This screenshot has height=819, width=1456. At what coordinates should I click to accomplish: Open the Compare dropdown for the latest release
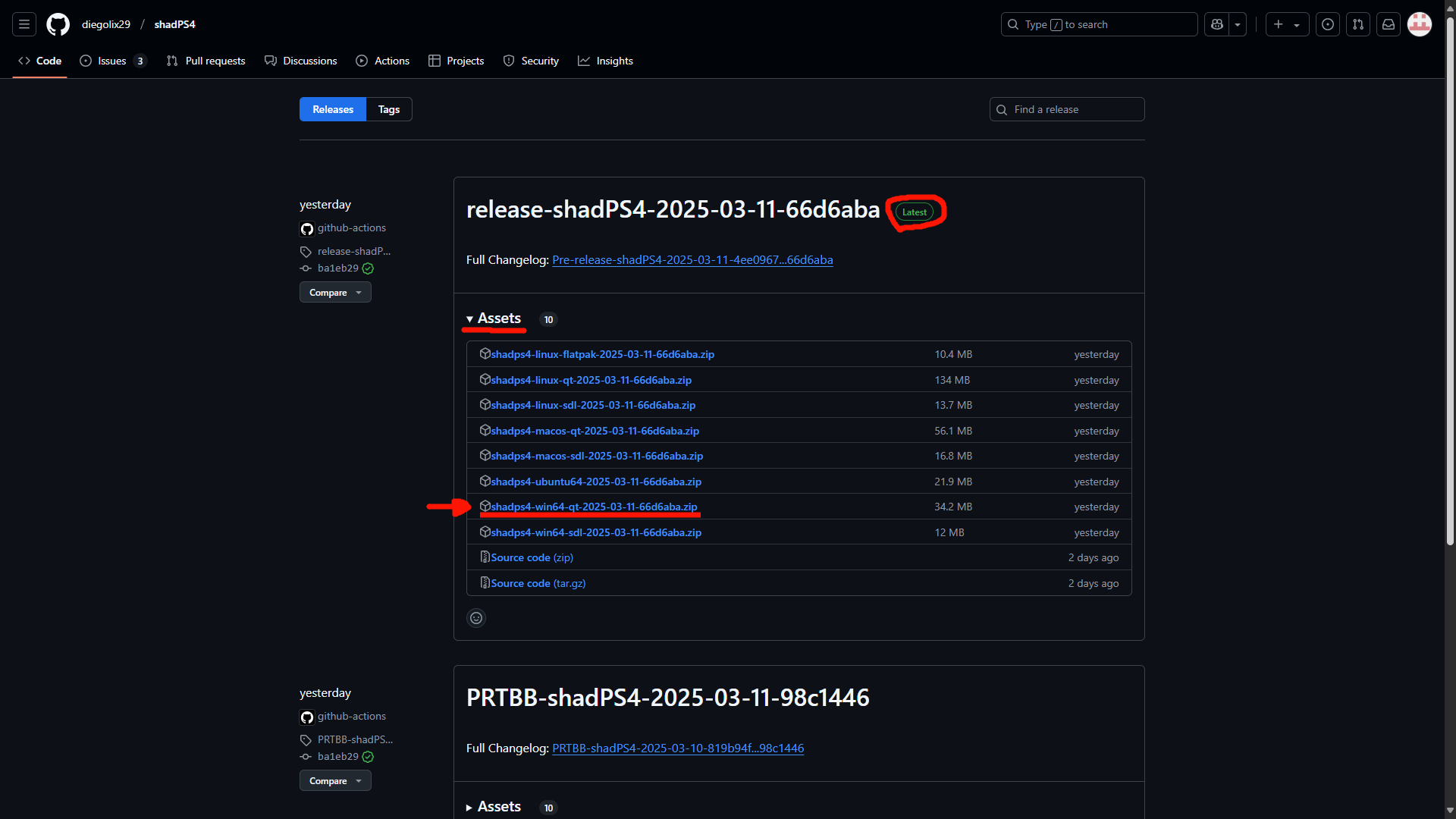(335, 292)
